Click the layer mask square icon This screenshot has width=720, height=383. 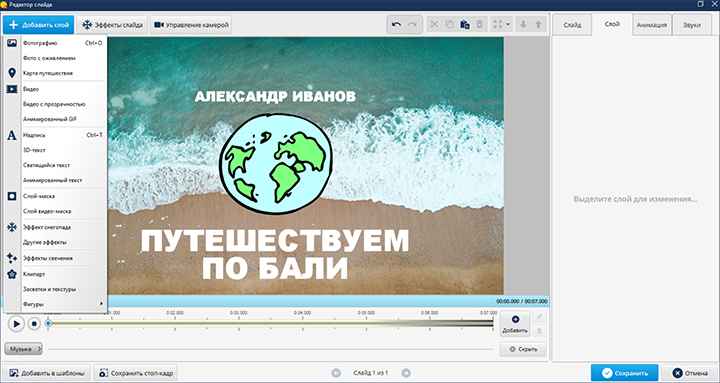point(12,196)
